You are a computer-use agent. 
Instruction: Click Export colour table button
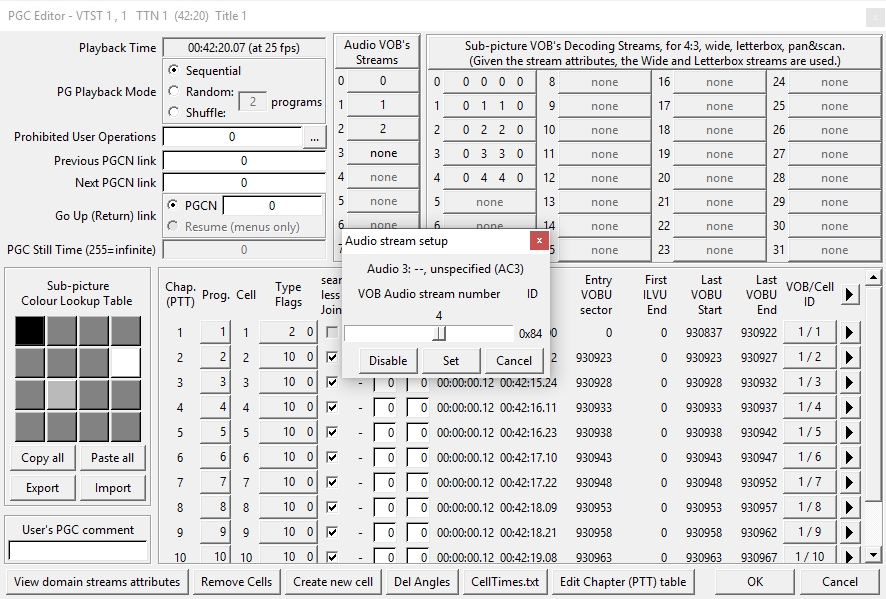pyautogui.click(x=42, y=488)
